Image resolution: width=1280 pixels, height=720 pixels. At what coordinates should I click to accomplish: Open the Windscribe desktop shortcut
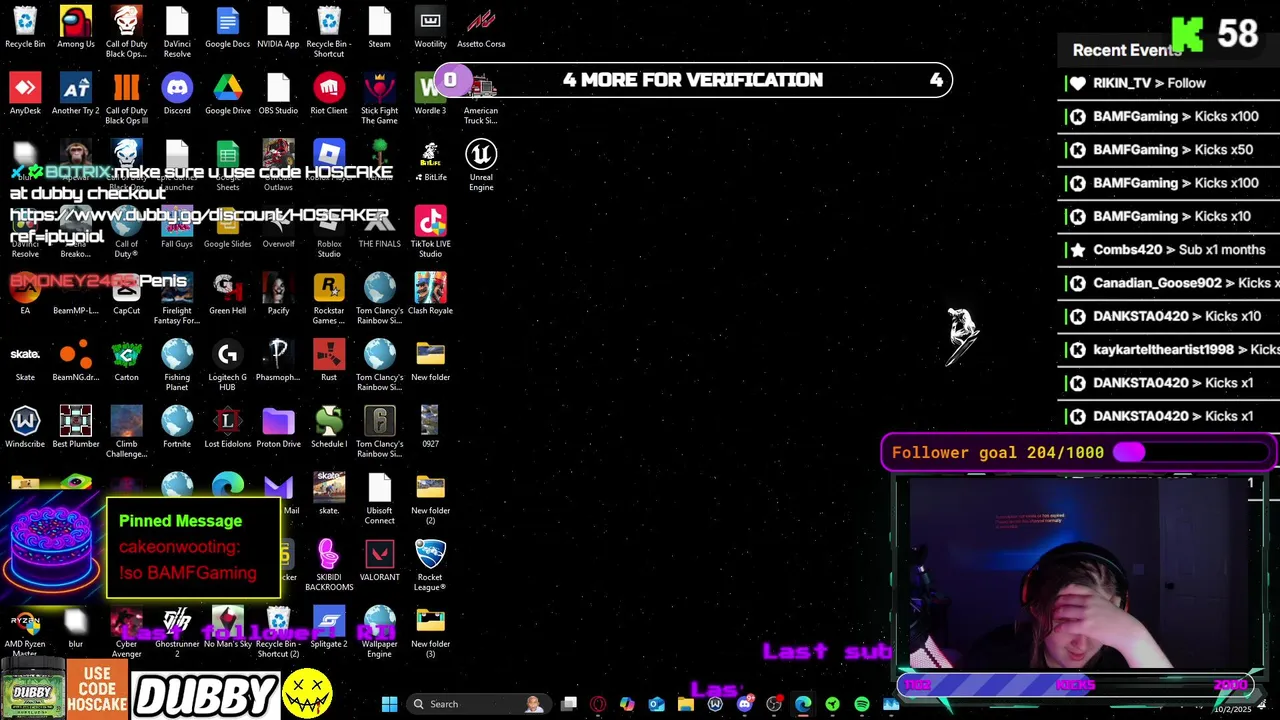pyautogui.click(x=25, y=427)
